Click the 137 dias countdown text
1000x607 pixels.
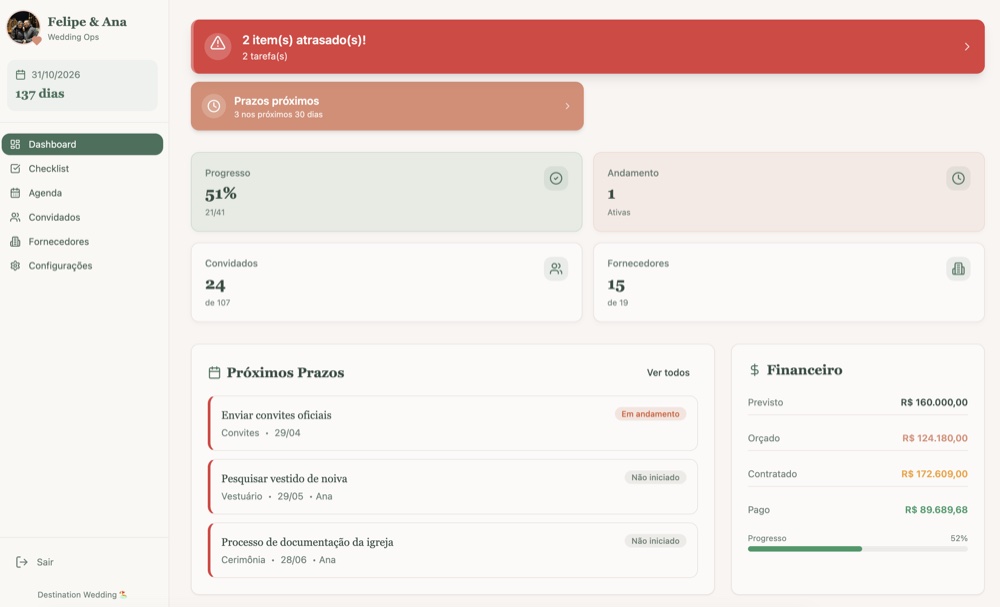click(40, 94)
